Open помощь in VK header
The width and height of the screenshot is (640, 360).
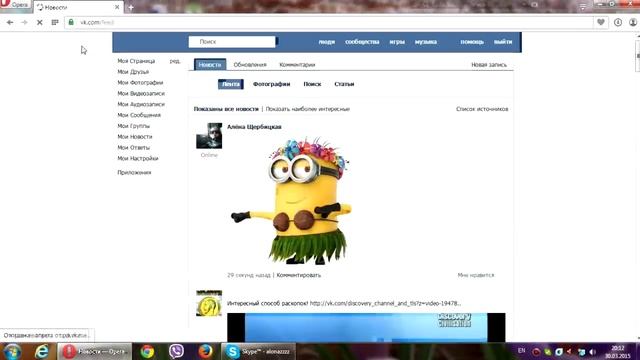(x=472, y=42)
